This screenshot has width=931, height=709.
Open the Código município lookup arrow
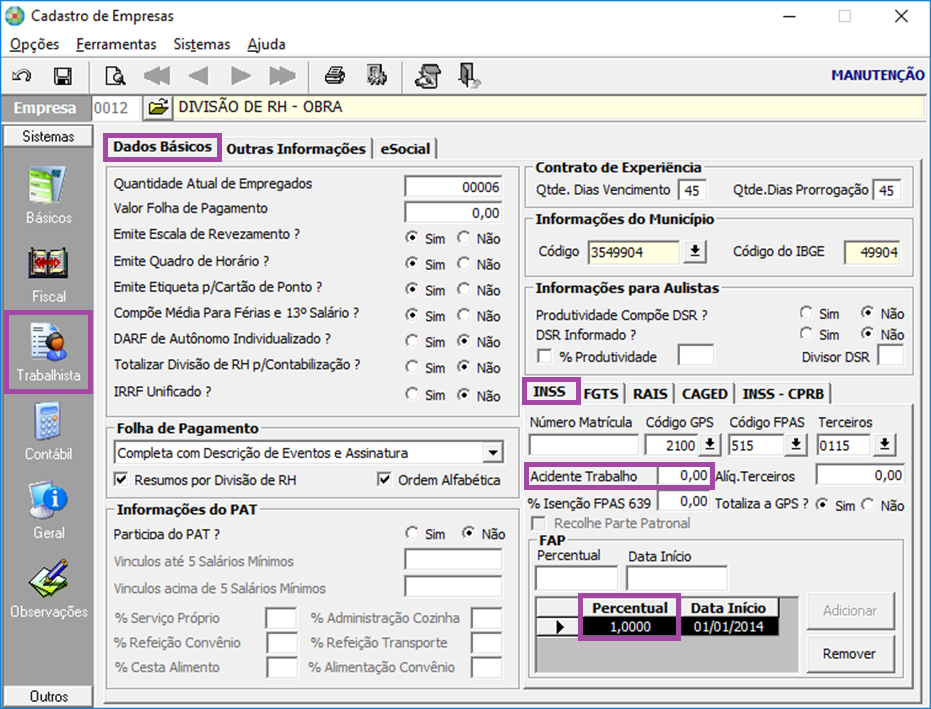[695, 252]
